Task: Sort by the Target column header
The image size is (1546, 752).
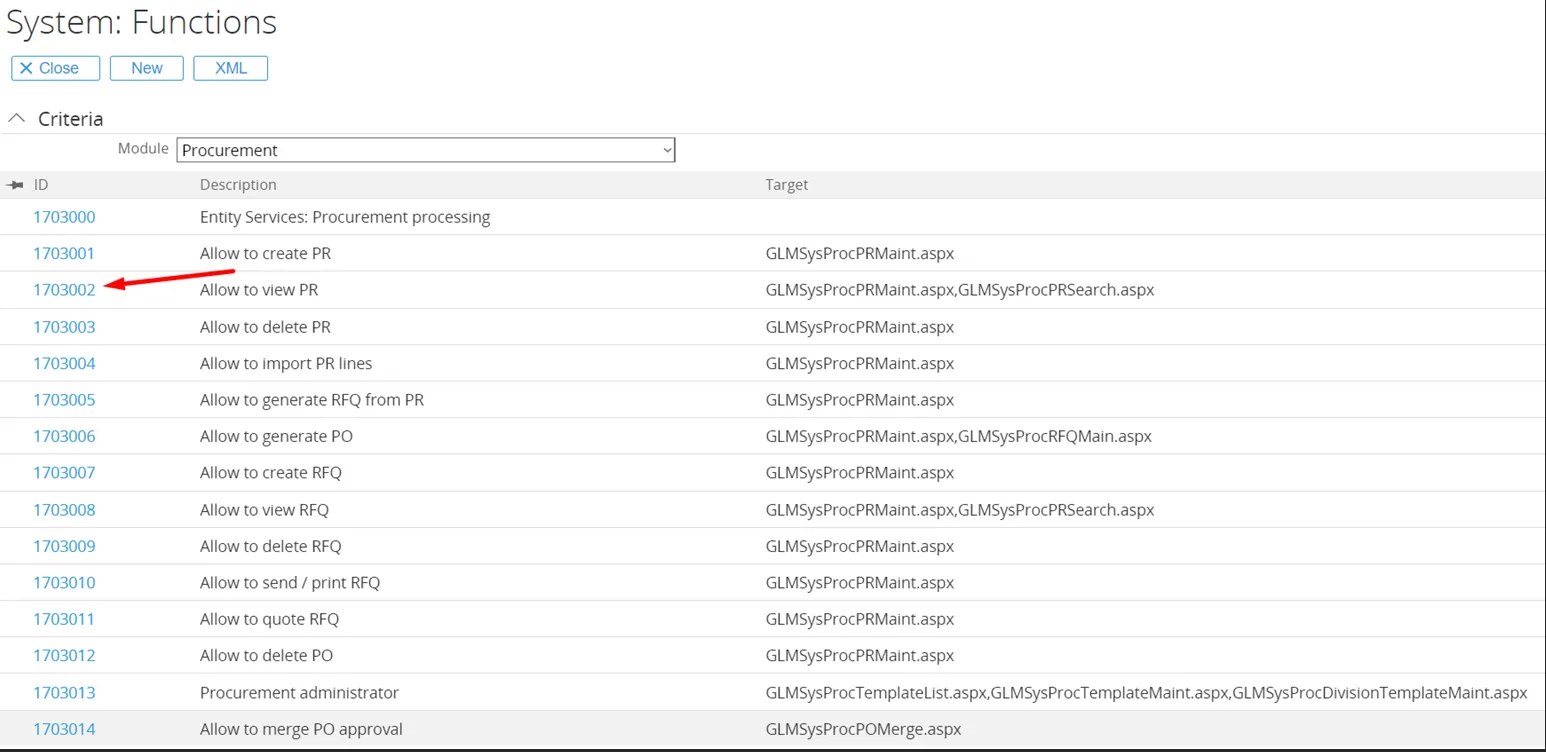Action: click(786, 185)
